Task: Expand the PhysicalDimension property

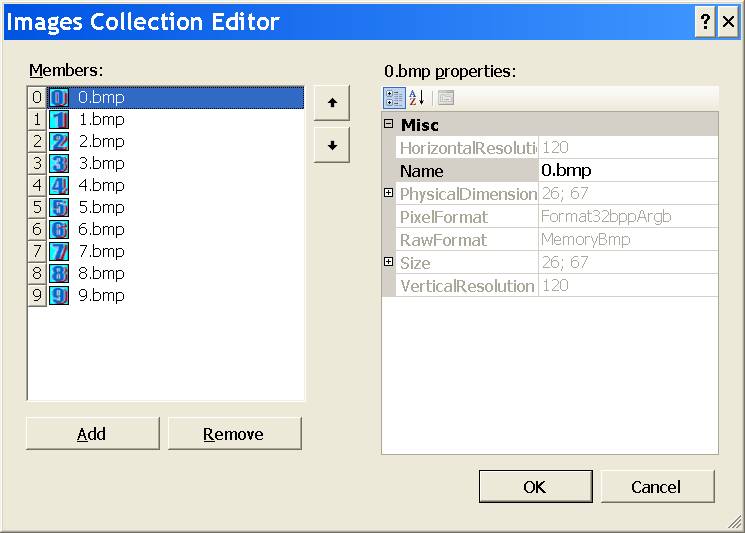Action: point(389,193)
